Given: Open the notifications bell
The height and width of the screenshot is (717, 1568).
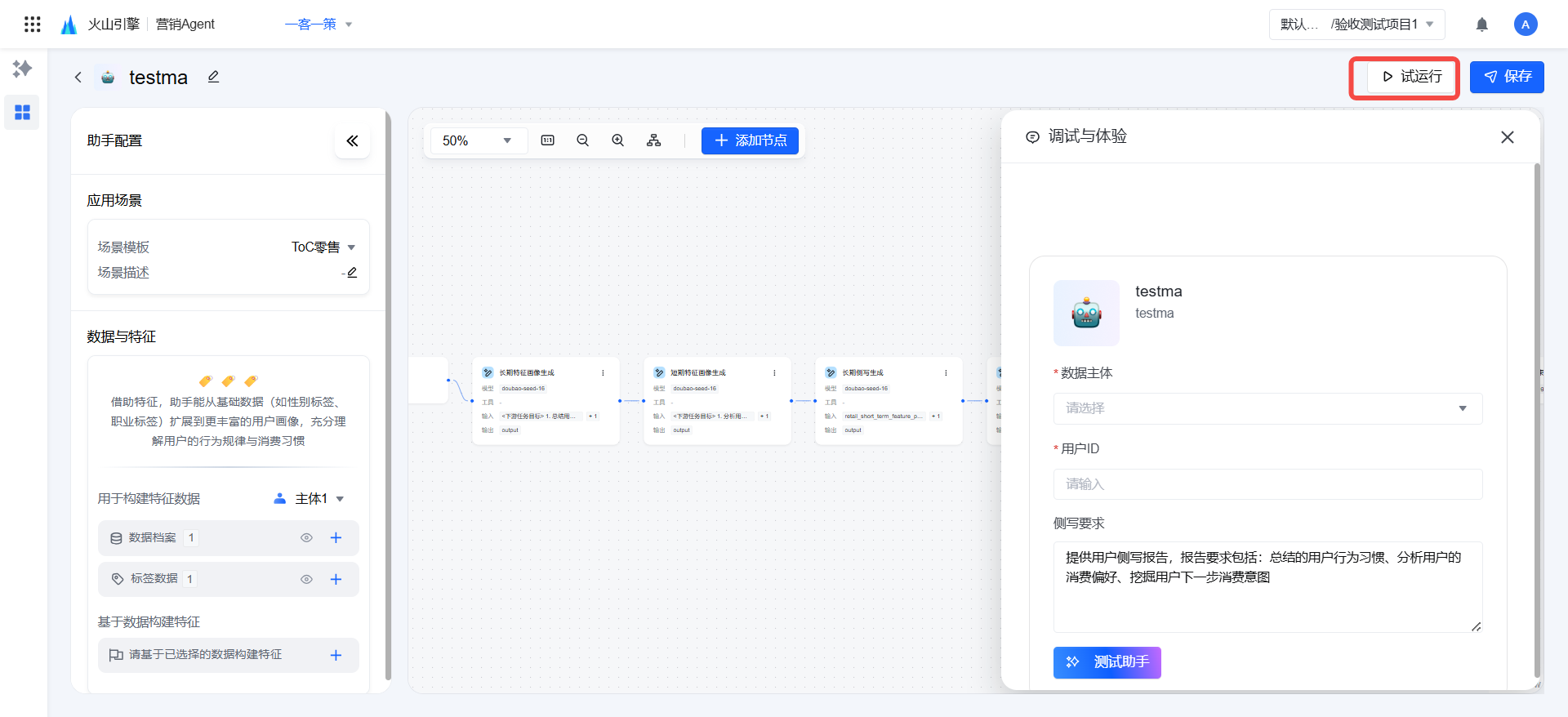Looking at the screenshot, I should pyautogui.click(x=1482, y=24).
